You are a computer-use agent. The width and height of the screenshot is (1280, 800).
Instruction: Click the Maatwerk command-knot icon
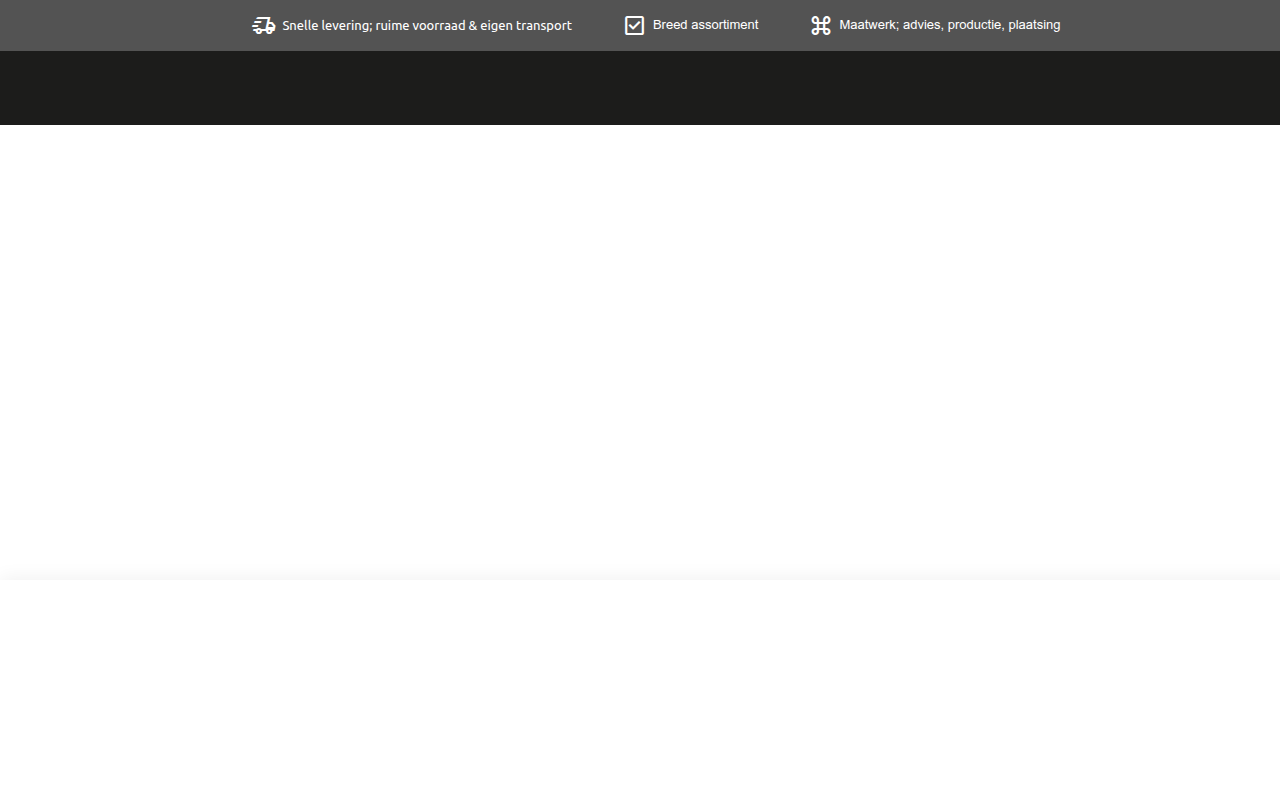(x=821, y=26)
